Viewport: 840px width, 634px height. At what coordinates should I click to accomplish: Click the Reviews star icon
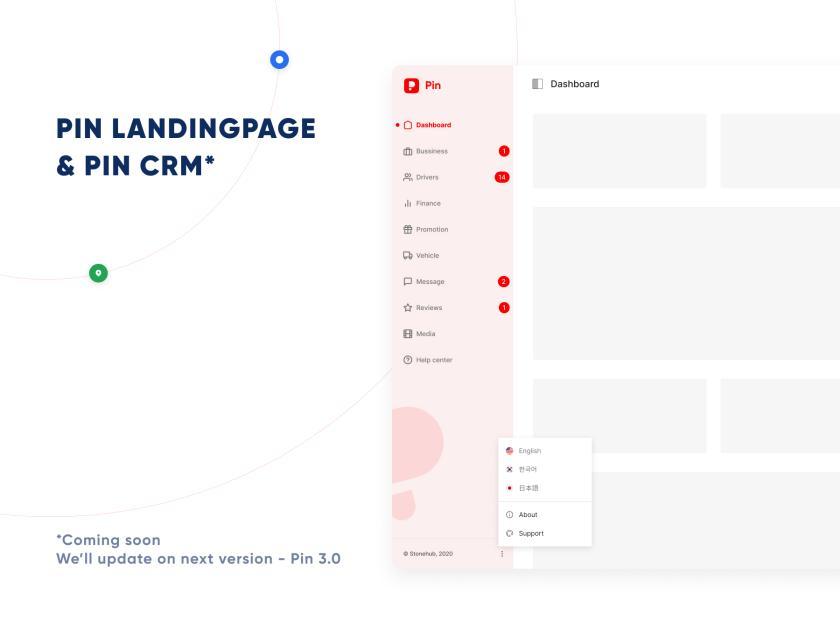tap(408, 308)
